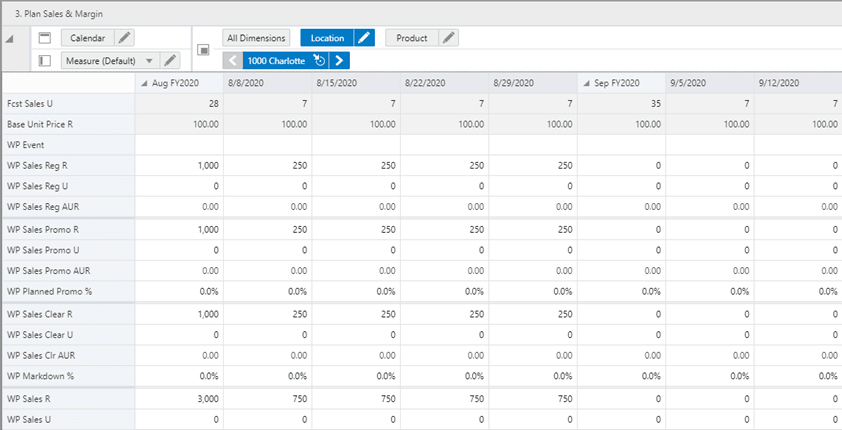Viewport: 842px width, 430px height.
Task: Select the WP Sales Reg AUR row label
Action: pos(68,207)
